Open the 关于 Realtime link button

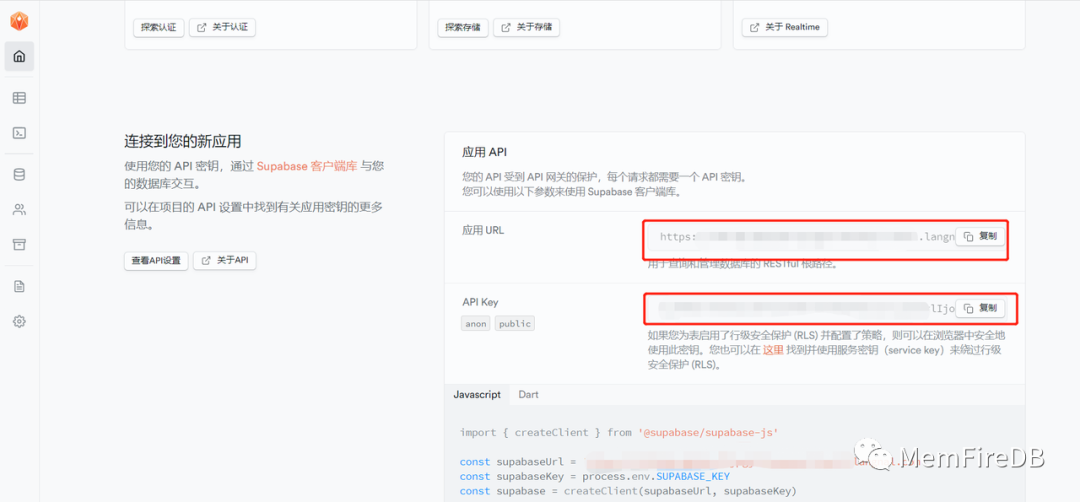[x=785, y=28]
